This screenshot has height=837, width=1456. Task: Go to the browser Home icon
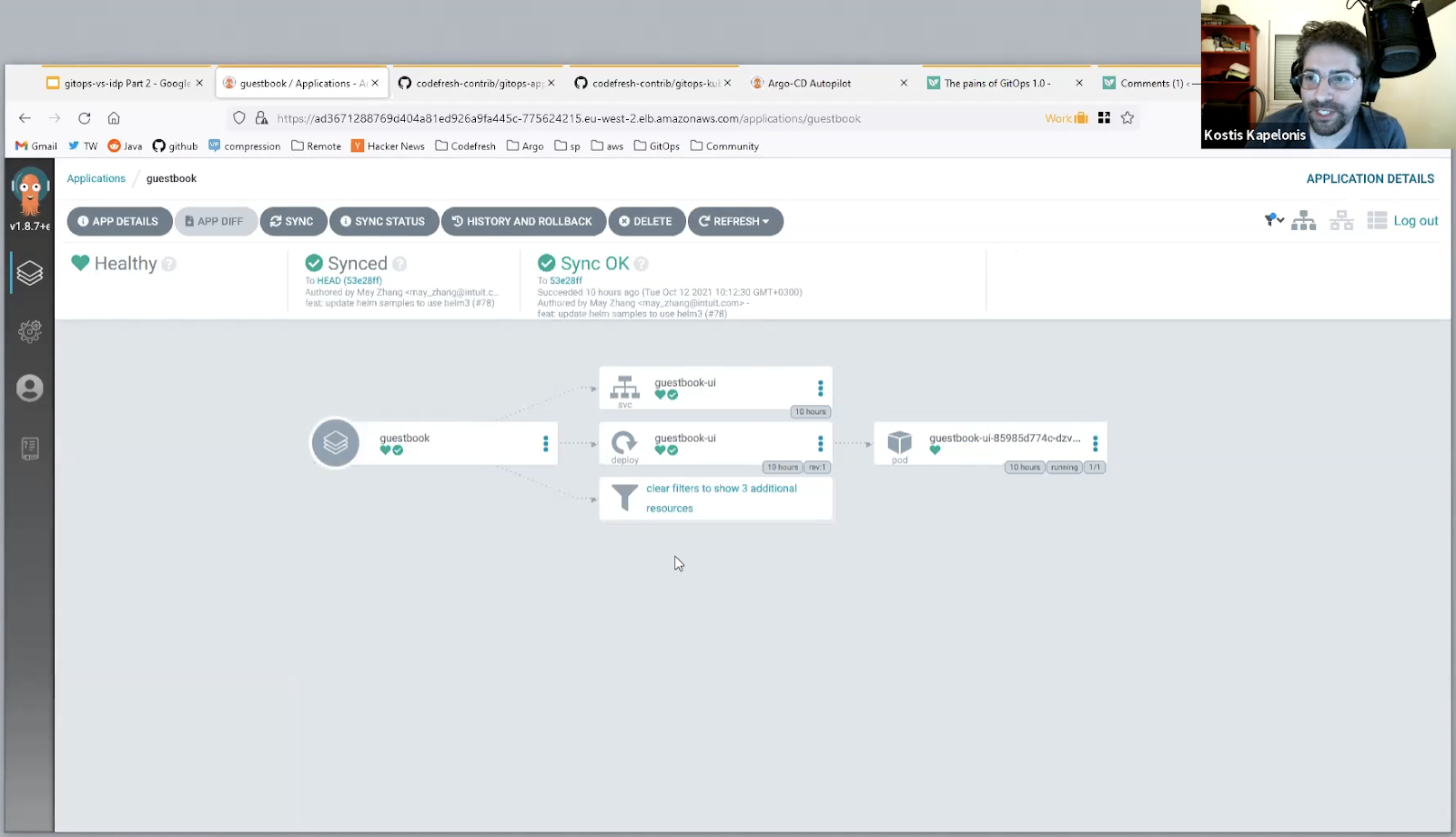coord(114,118)
